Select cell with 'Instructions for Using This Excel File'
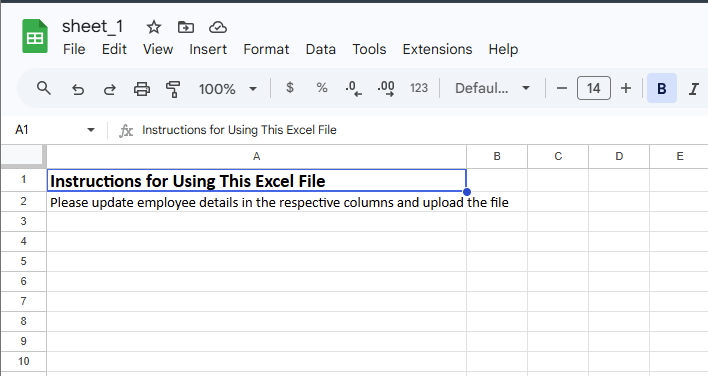The width and height of the screenshot is (708, 376). pyautogui.click(x=256, y=181)
